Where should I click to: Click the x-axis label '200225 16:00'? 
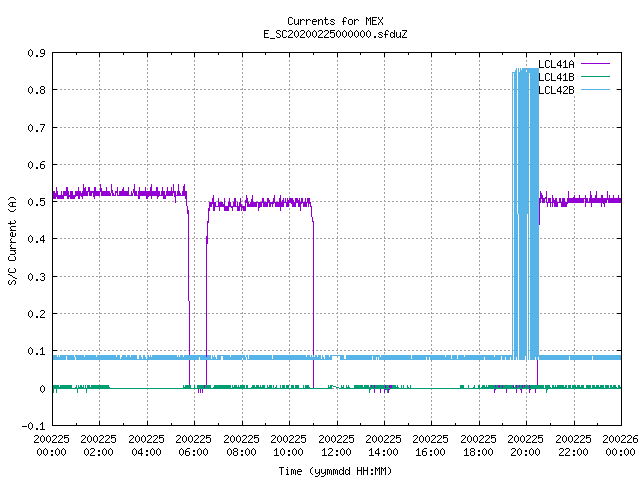[431, 446]
